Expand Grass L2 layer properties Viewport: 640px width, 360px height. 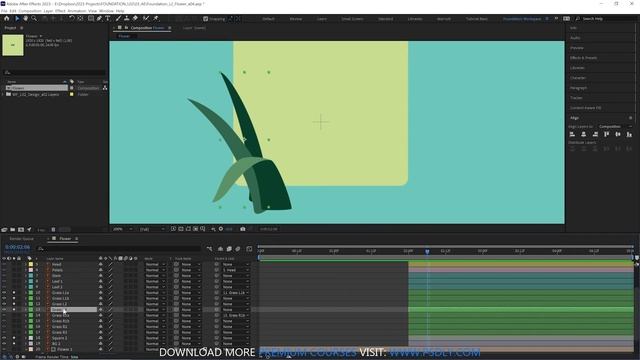(x=25, y=304)
